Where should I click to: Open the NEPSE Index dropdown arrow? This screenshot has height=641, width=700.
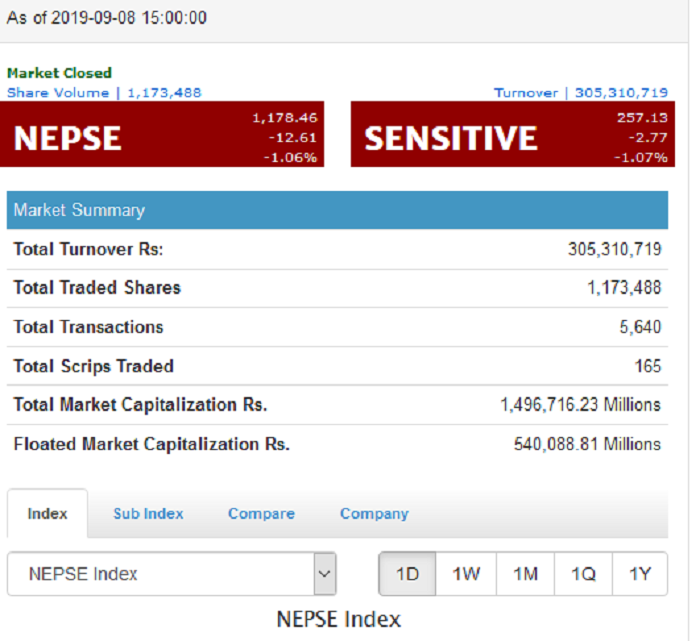(x=325, y=574)
